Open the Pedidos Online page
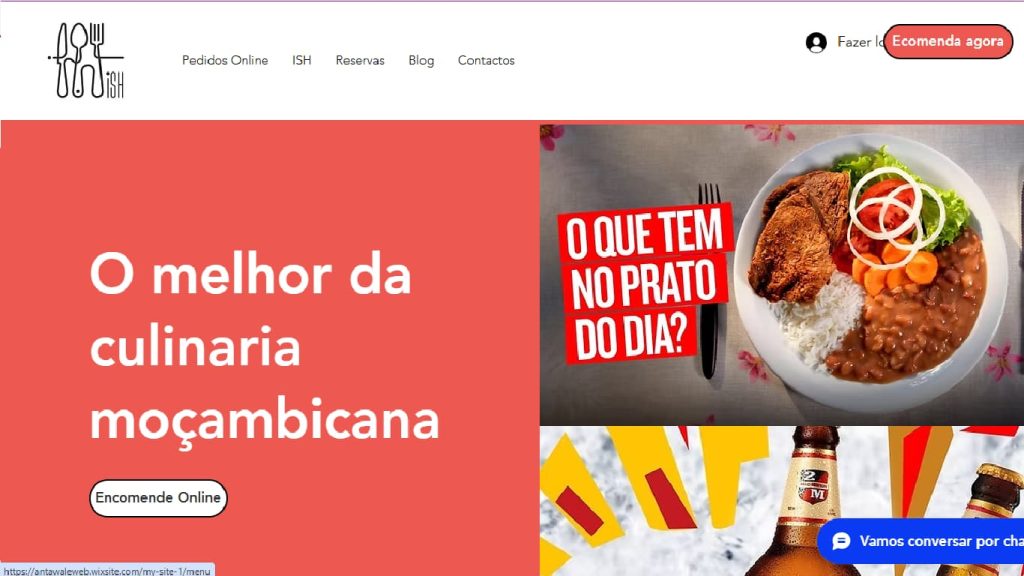Screen dimensions: 1024x576 click(x=225, y=60)
